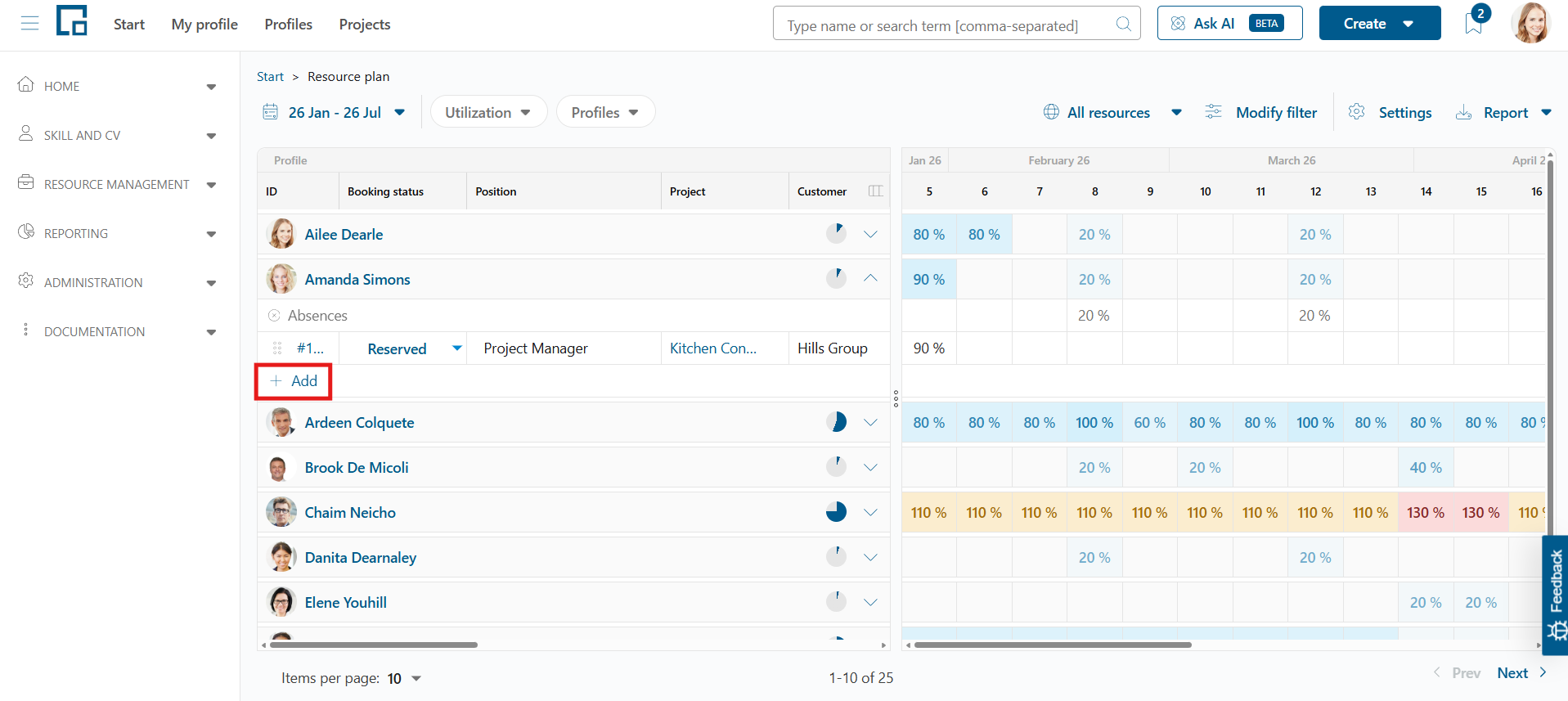
Task: Click the search magnifier icon
Action: 1124,24
